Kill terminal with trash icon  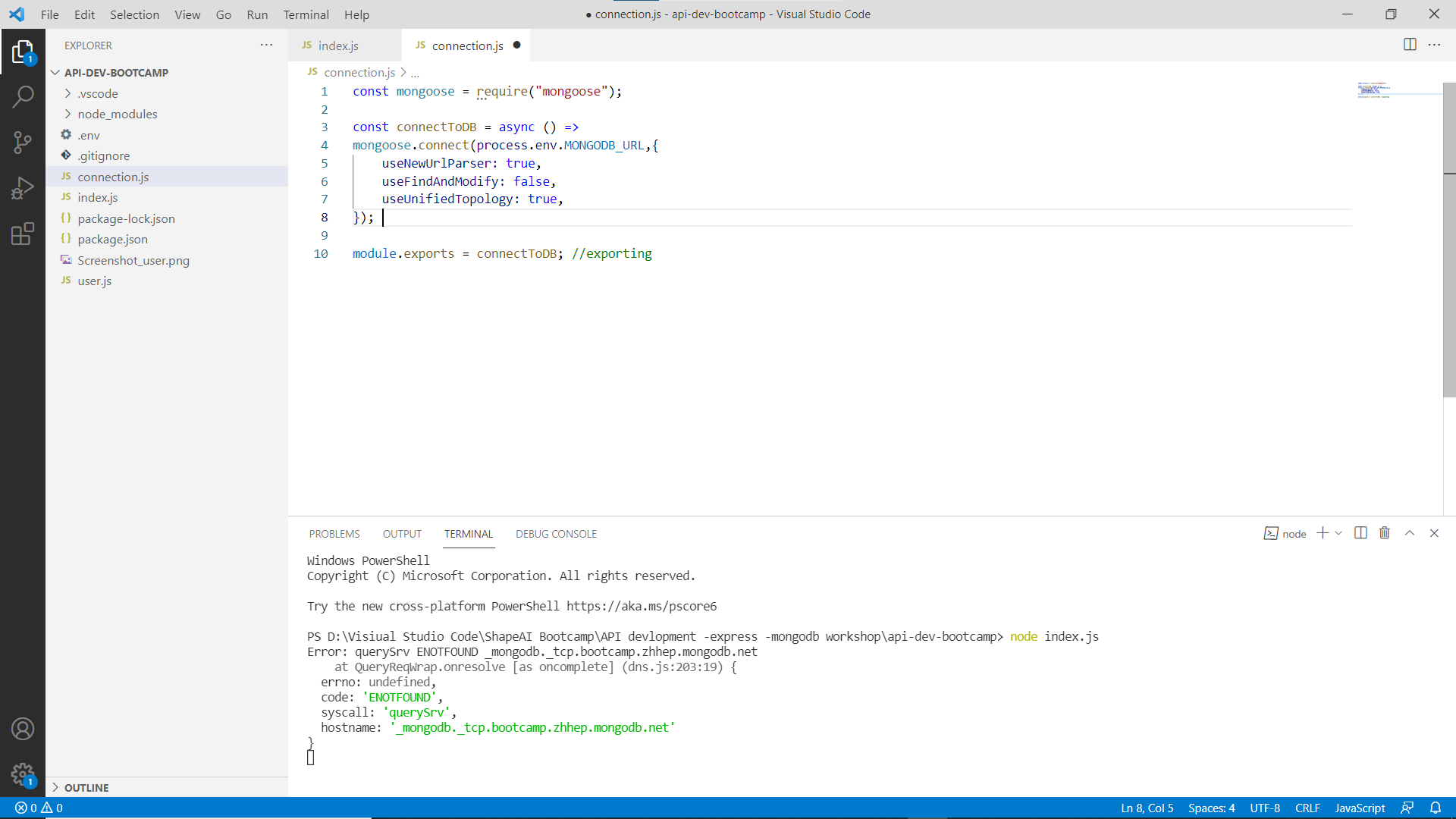coord(1385,533)
